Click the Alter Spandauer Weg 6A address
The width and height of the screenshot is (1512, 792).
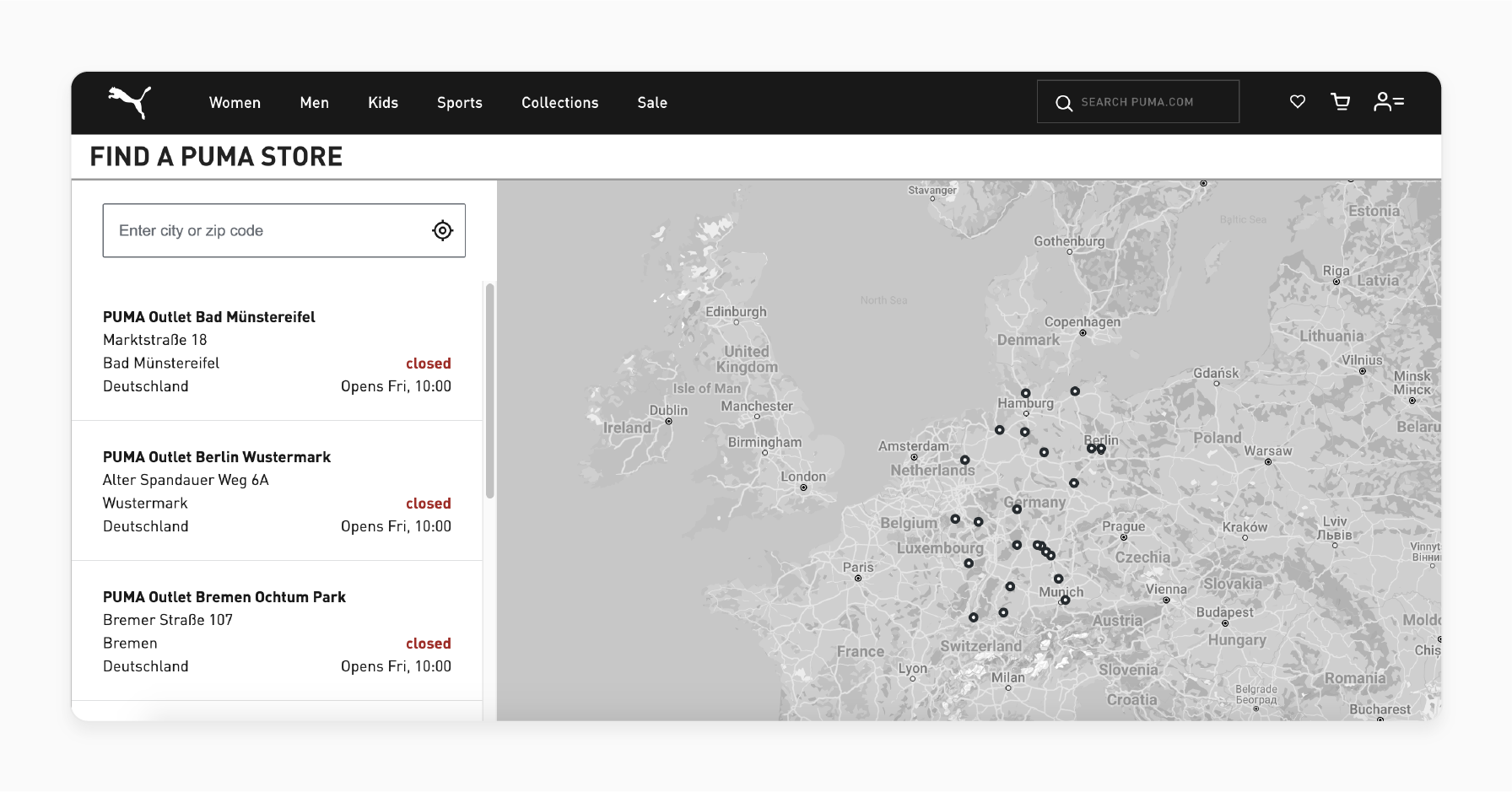pos(186,480)
